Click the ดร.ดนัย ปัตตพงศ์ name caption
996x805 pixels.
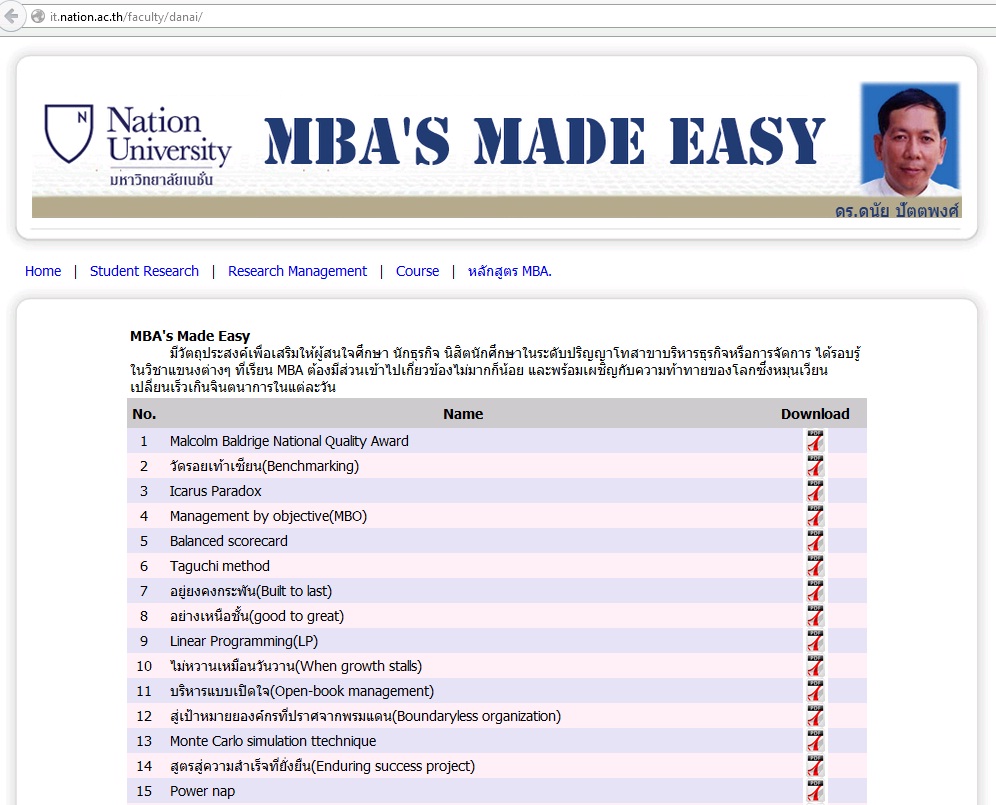tap(896, 210)
